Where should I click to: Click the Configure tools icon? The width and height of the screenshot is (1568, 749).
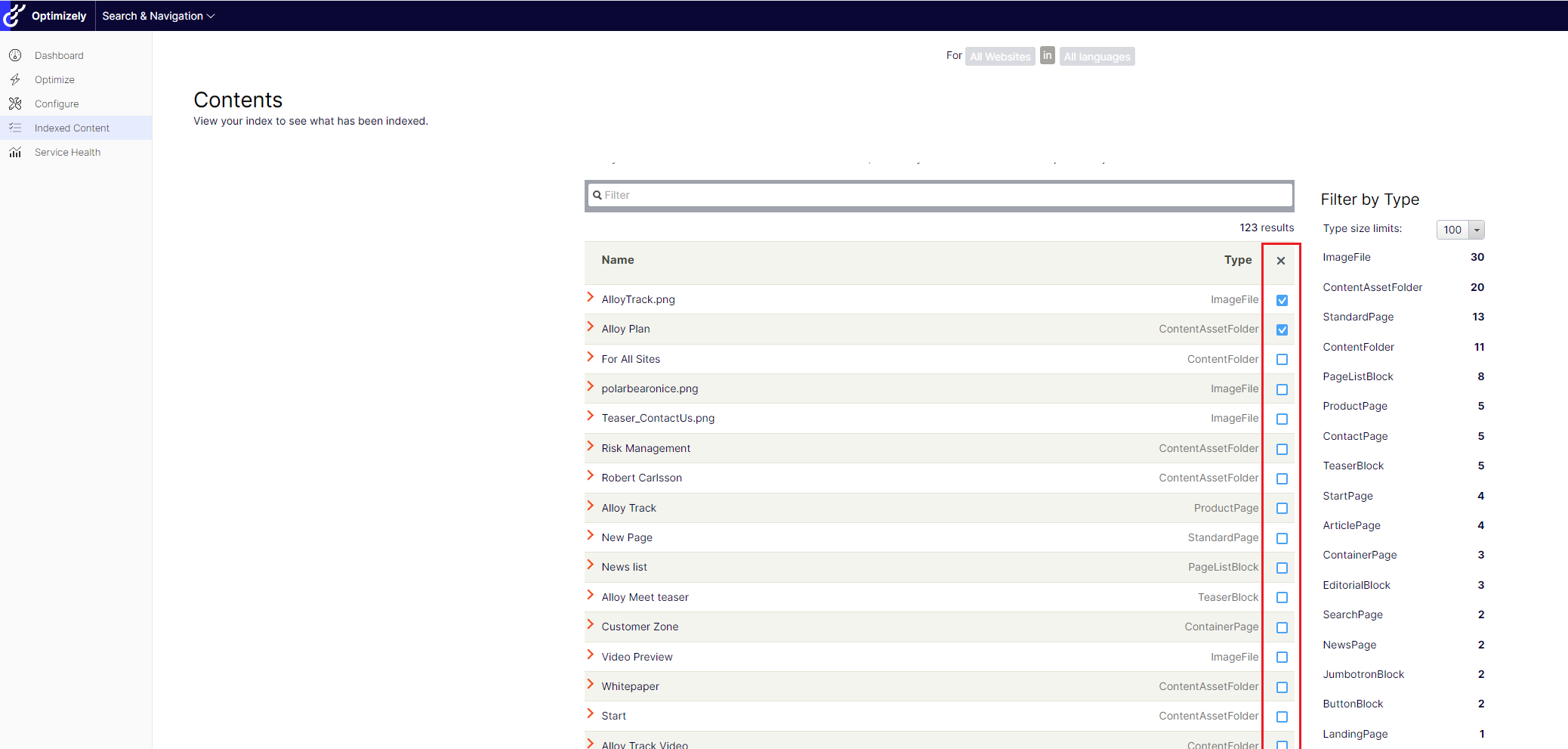point(15,104)
